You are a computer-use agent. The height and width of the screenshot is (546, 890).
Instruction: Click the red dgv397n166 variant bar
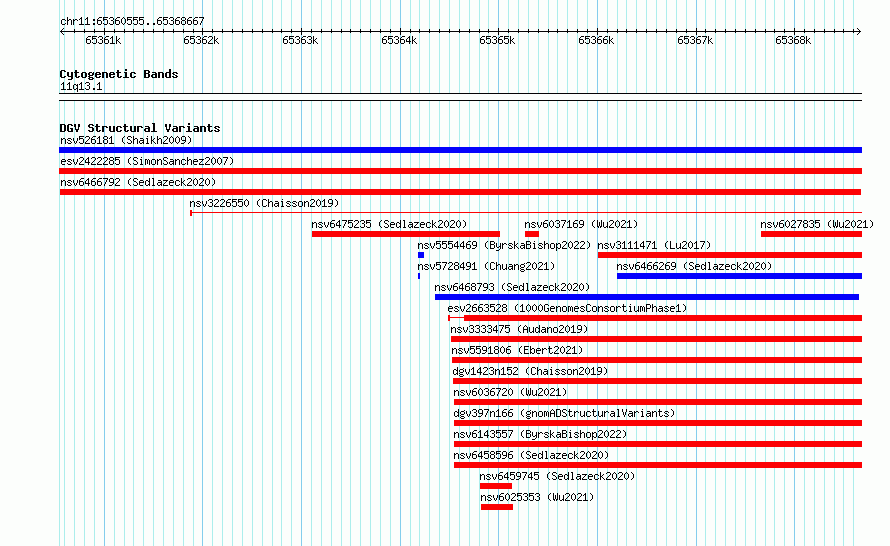(658, 423)
